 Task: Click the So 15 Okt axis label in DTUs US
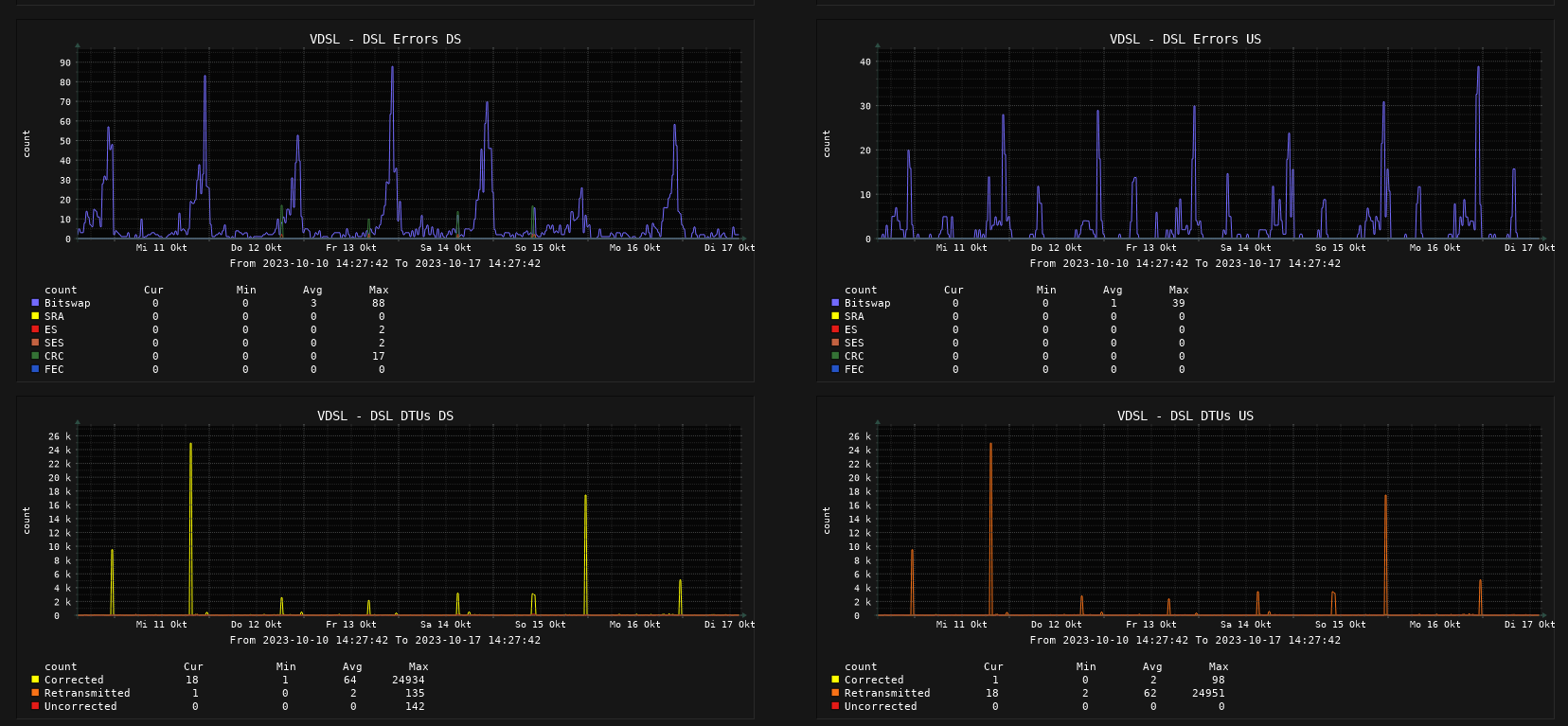pos(1341,625)
